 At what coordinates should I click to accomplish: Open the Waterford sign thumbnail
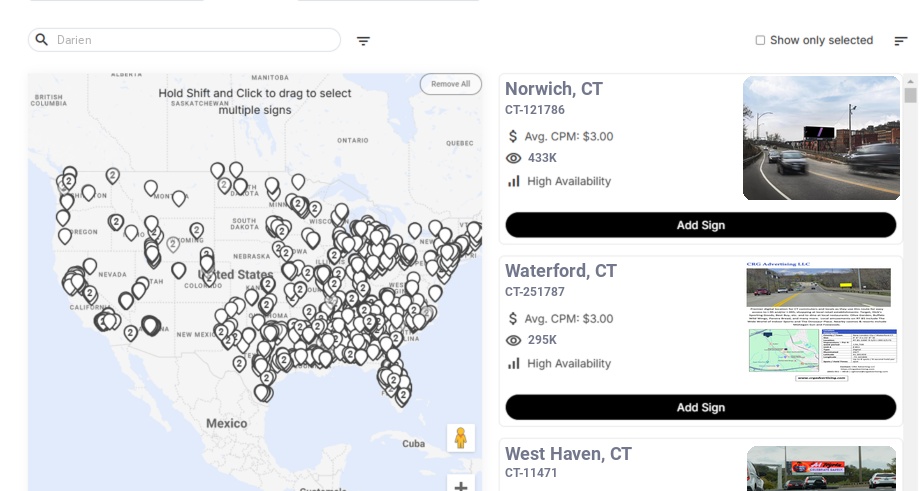point(821,322)
